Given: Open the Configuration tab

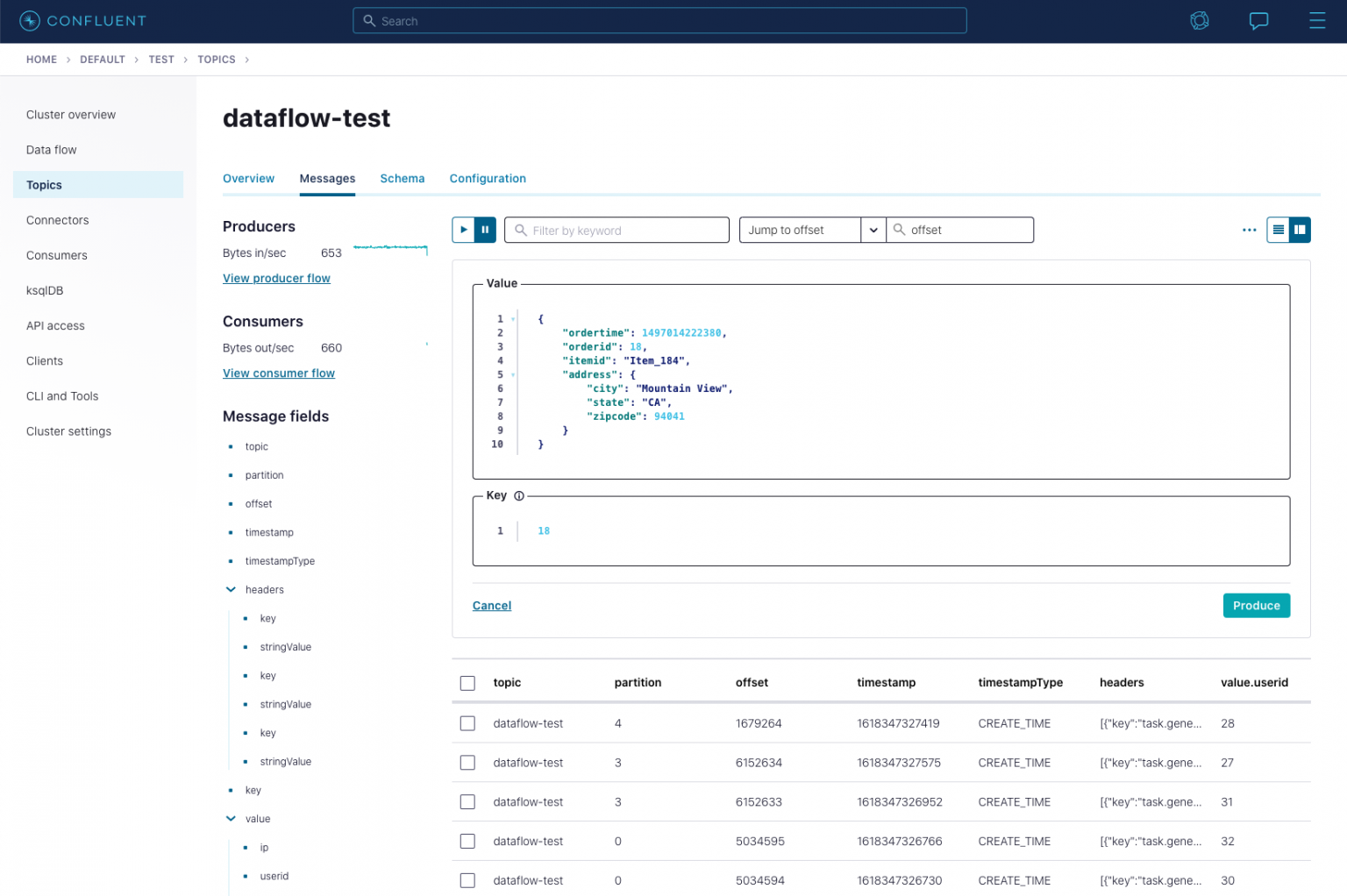Looking at the screenshot, I should pyautogui.click(x=488, y=179).
